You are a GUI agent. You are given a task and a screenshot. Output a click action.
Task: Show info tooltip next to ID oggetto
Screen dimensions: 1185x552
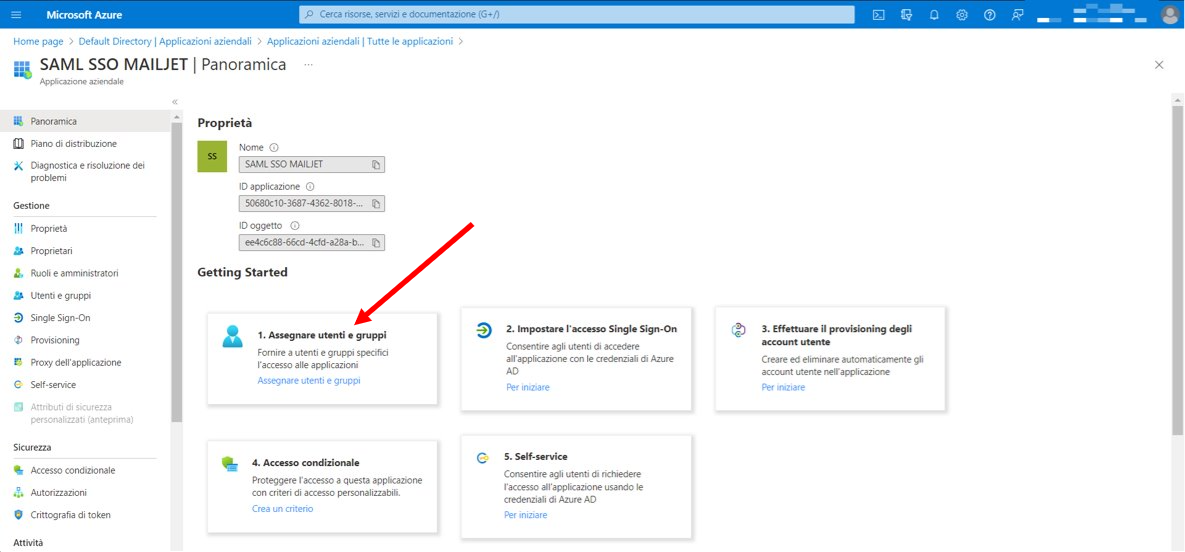click(295, 225)
